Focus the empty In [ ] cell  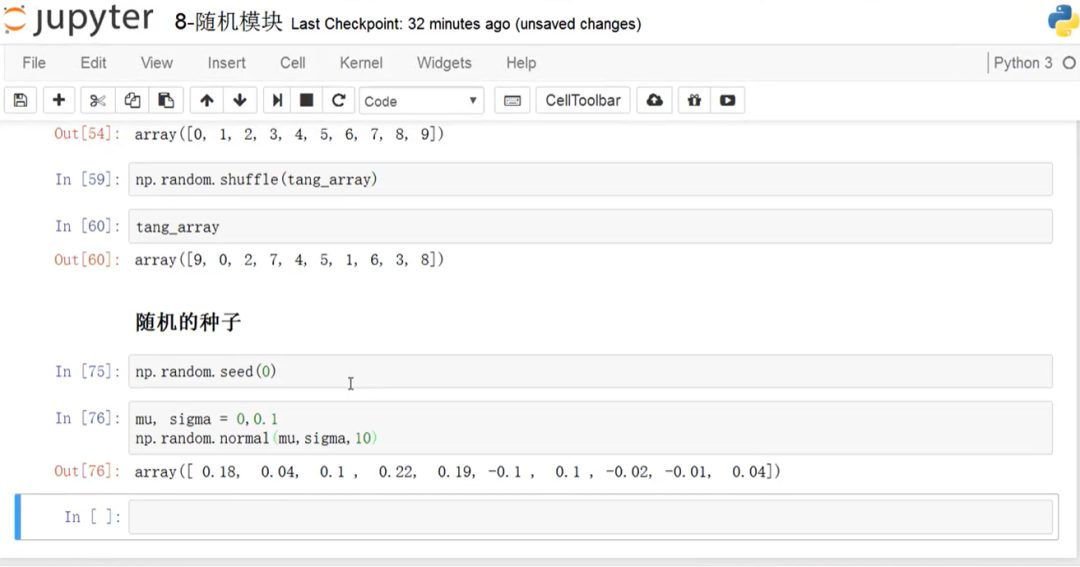[x=590, y=517]
